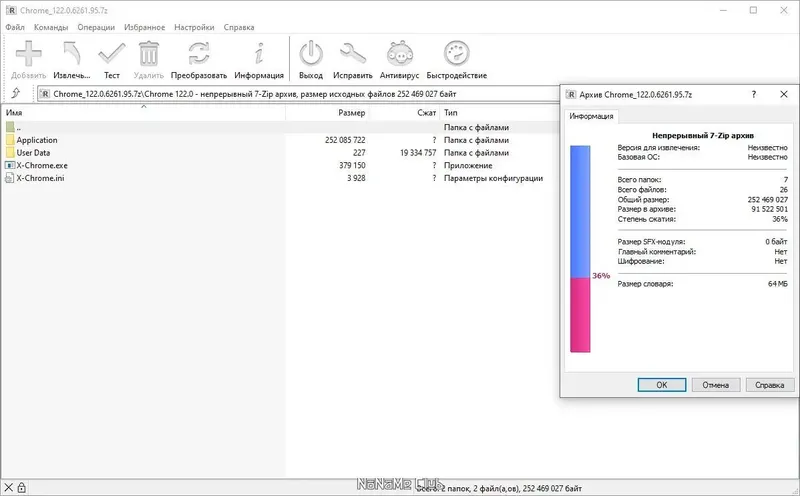This screenshot has height=496, width=800.
Task: Click the Извлечь (Extract) toolbar icon
Action: click(71, 54)
